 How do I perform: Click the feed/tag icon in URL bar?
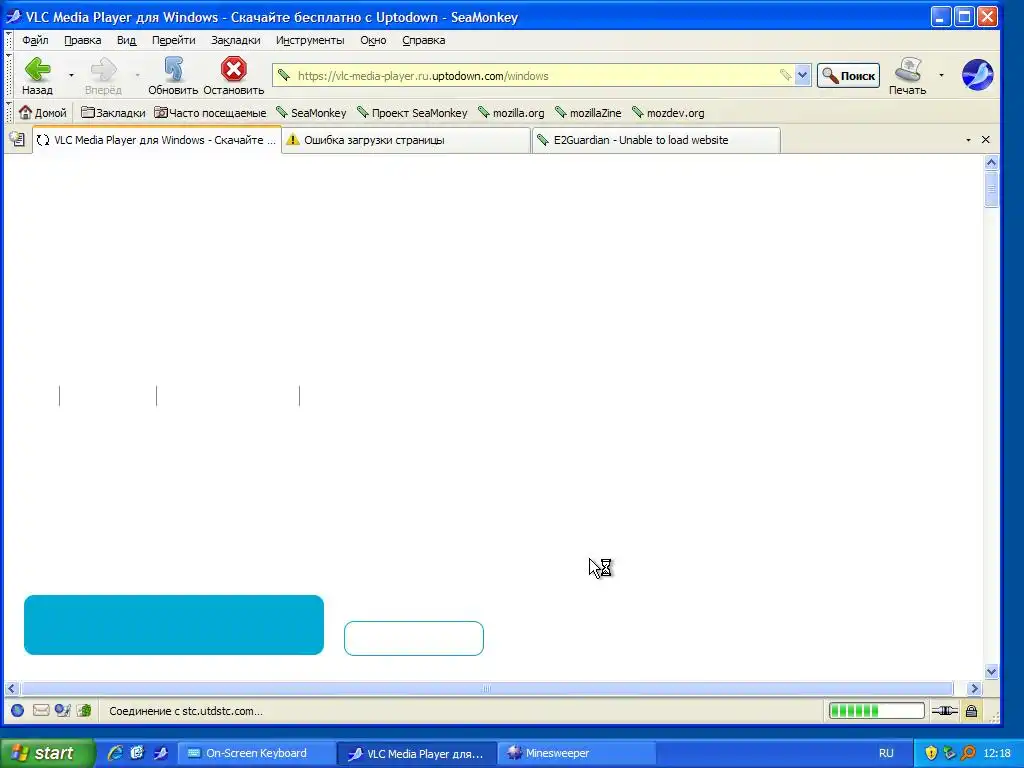point(785,76)
